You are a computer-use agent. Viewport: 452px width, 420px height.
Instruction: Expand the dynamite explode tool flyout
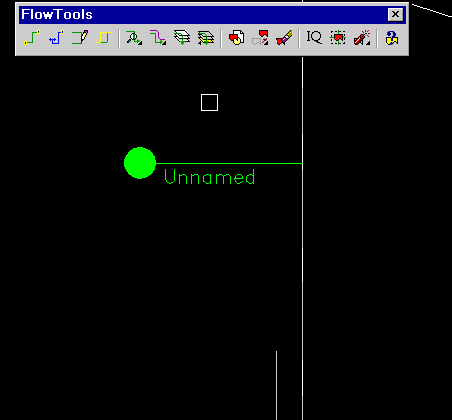(x=362, y=38)
